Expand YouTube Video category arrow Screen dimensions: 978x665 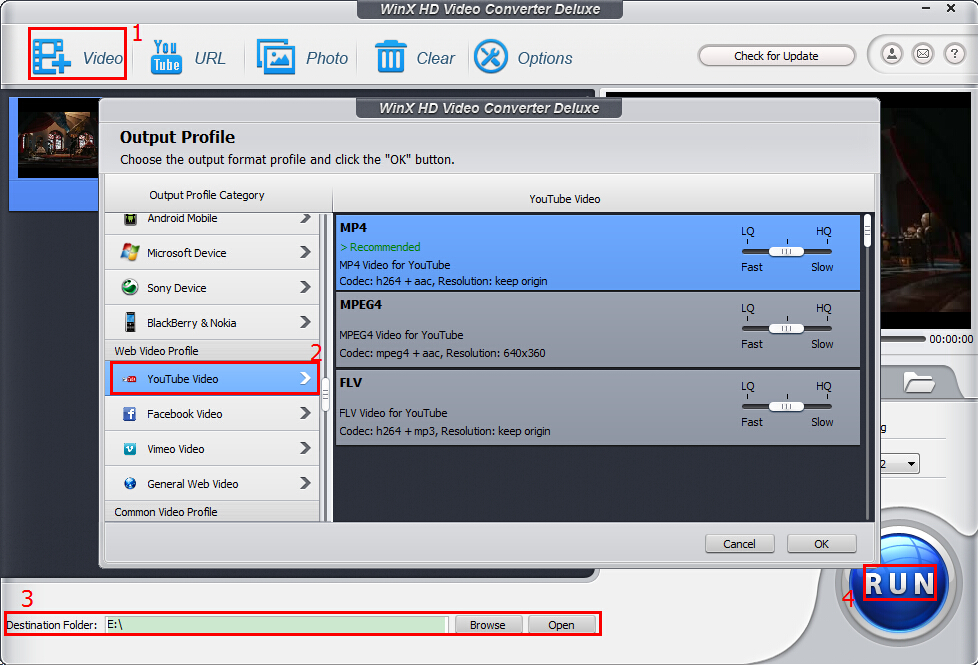[305, 379]
